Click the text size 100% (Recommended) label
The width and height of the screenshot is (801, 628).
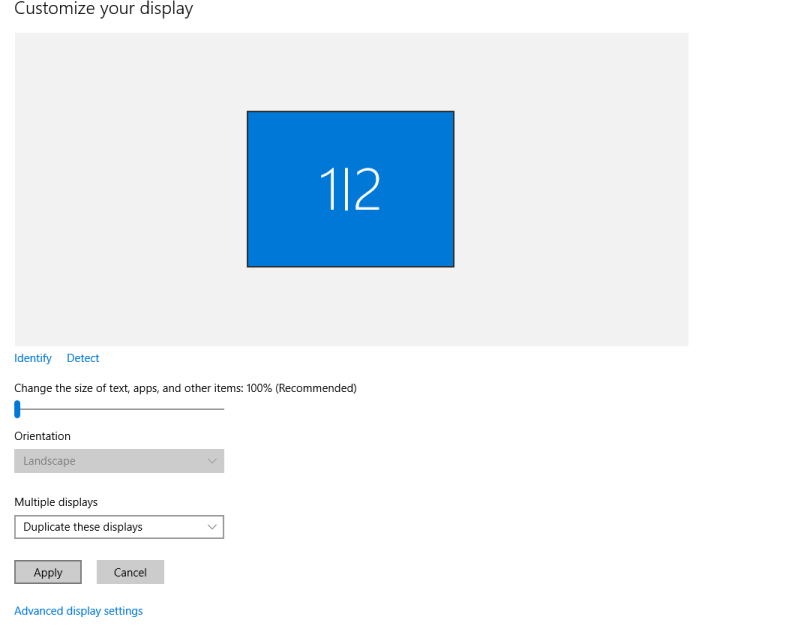[x=185, y=388]
